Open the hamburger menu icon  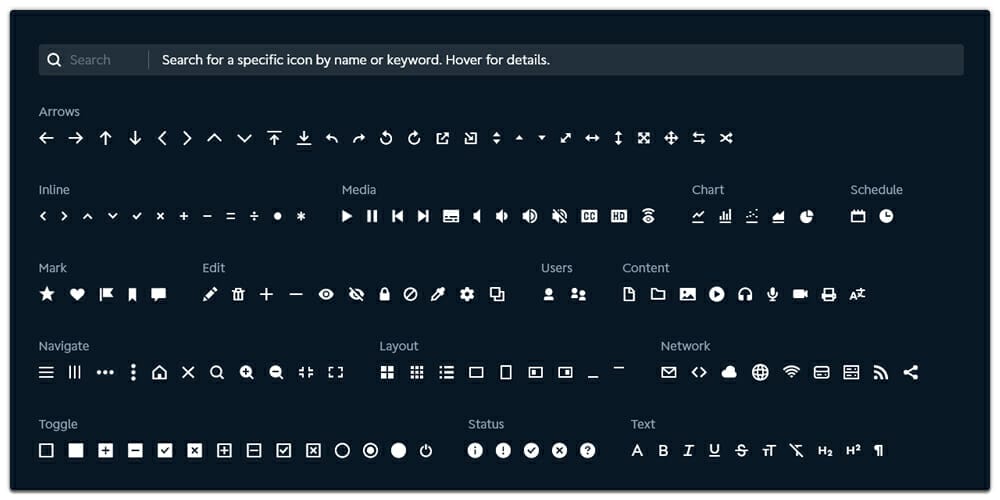coord(46,372)
